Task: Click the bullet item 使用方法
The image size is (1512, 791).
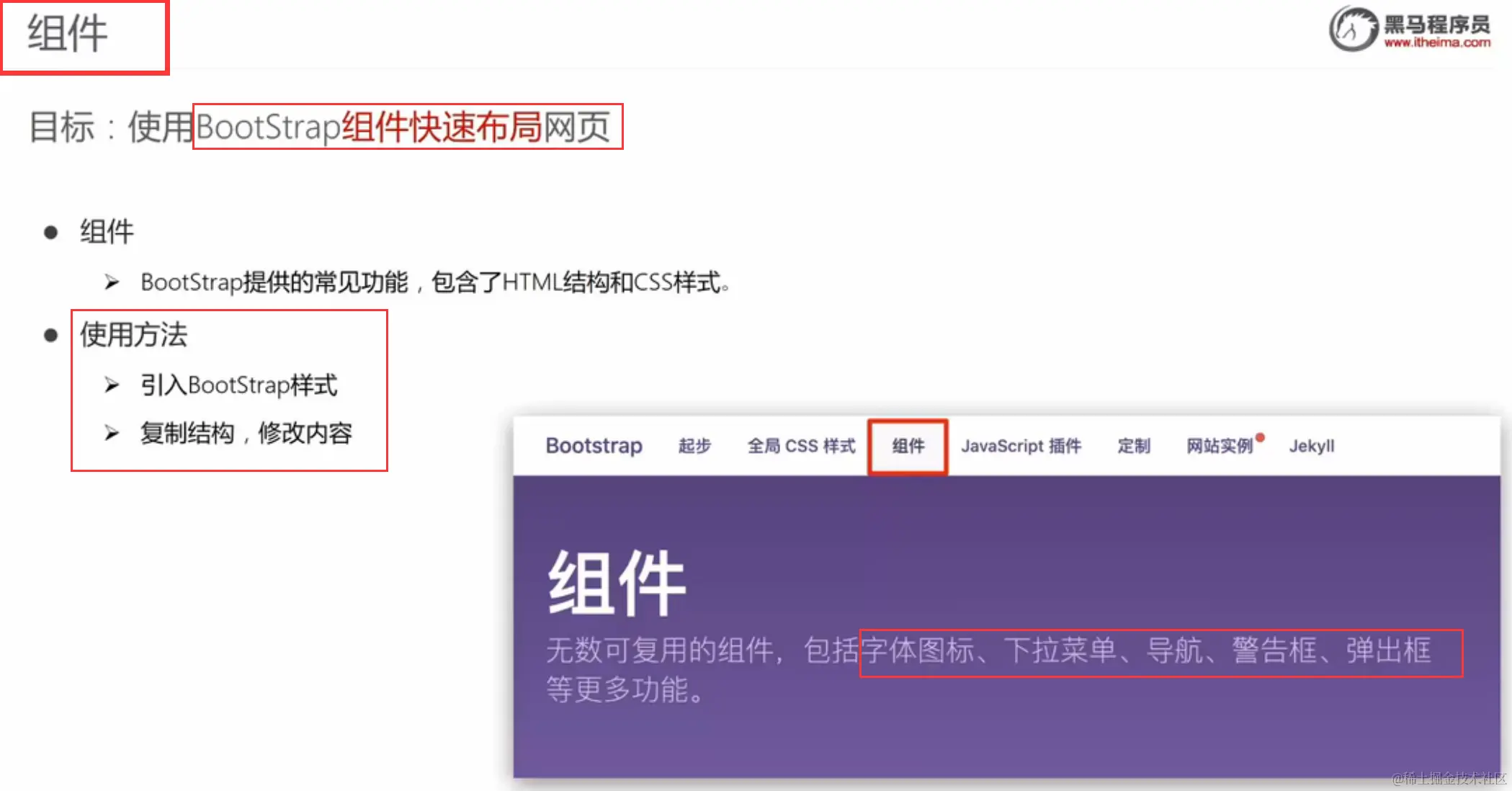Action: pyautogui.click(x=133, y=335)
